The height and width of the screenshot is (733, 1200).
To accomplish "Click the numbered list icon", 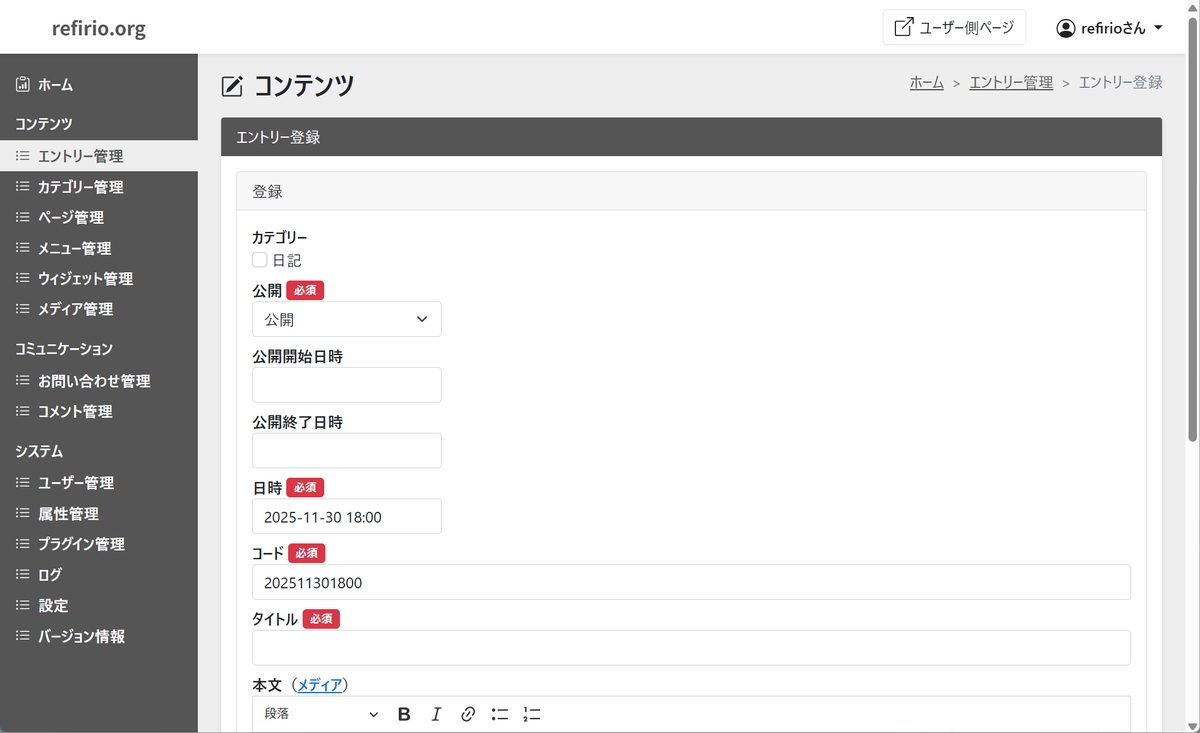I will (532, 714).
